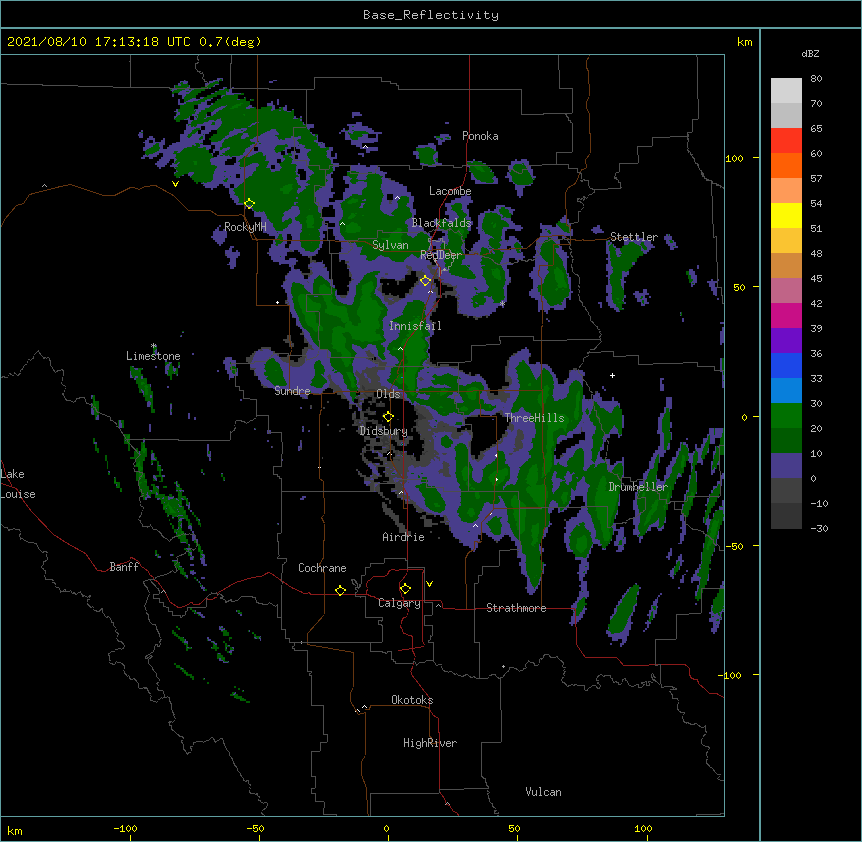Click the Strathmore label
Screen dimensions: 862x842
click(516, 608)
